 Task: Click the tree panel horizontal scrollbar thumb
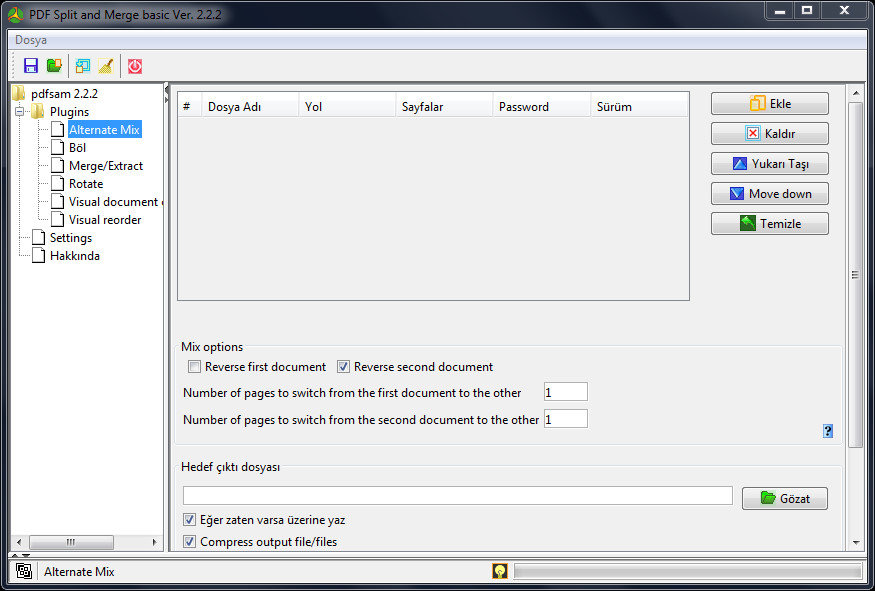click(x=71, y=542)
